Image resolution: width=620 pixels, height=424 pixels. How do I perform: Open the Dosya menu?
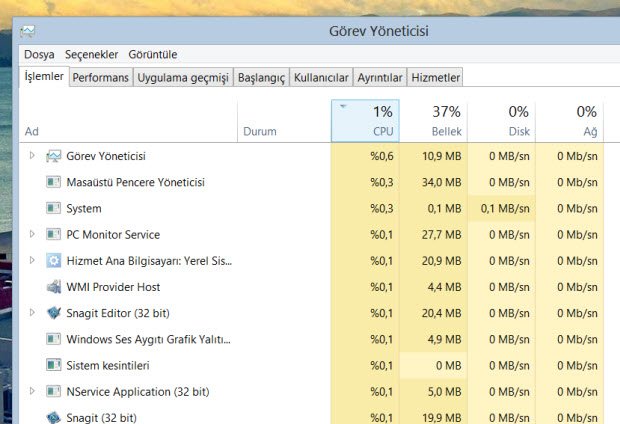(x=39, y=54)
